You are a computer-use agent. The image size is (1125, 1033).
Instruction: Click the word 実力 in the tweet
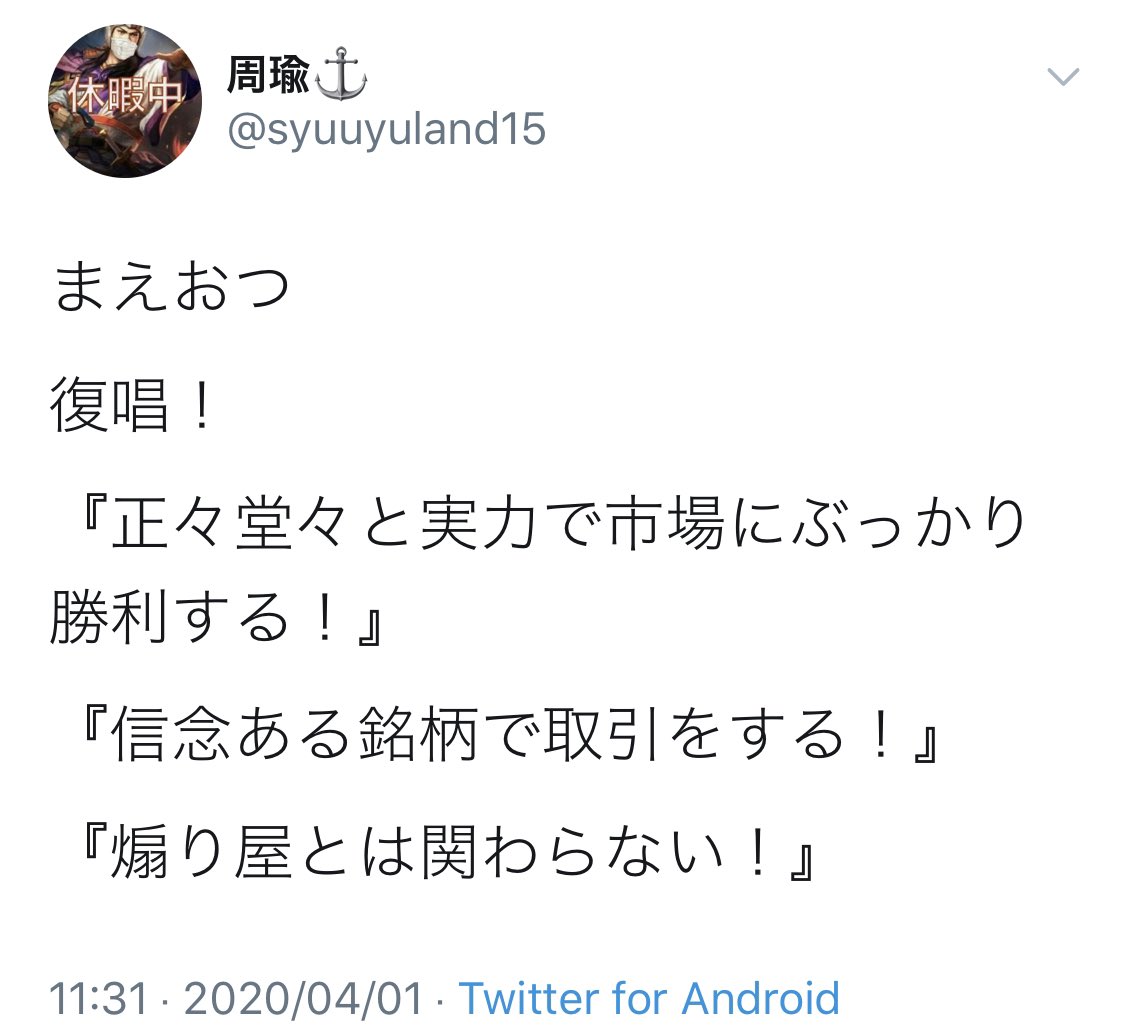(x=479, y=524)
